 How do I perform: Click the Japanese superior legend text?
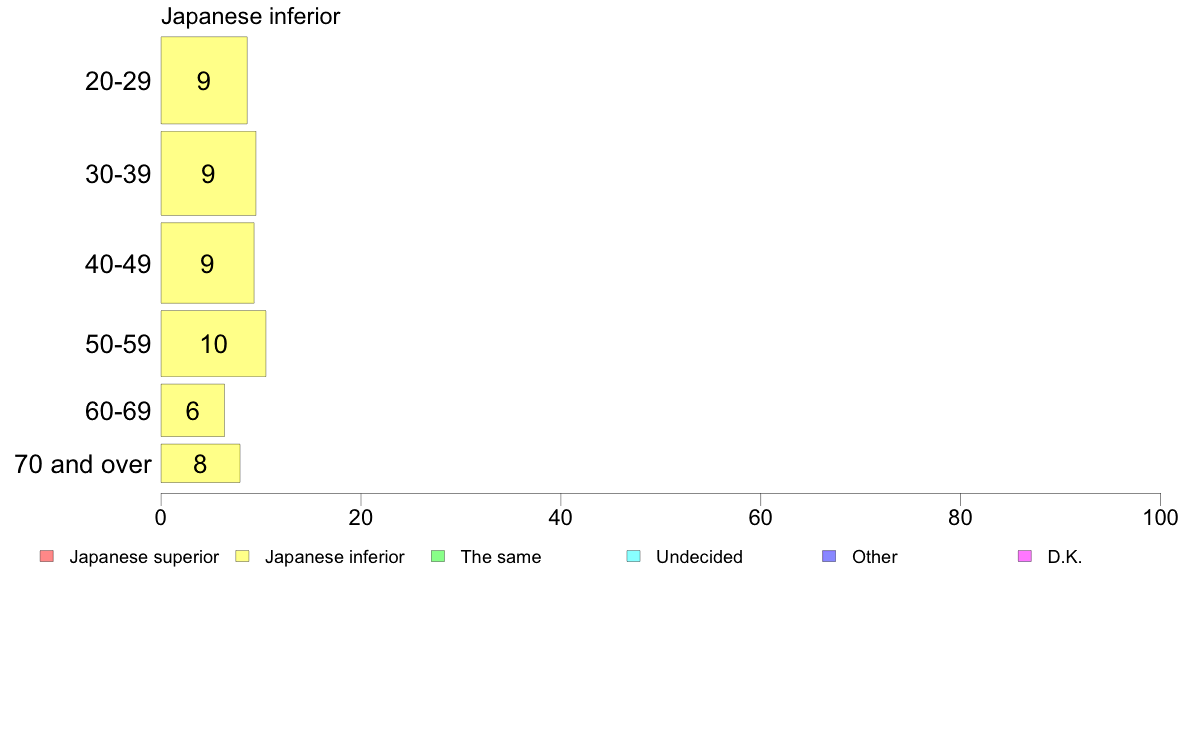point(144,557)
